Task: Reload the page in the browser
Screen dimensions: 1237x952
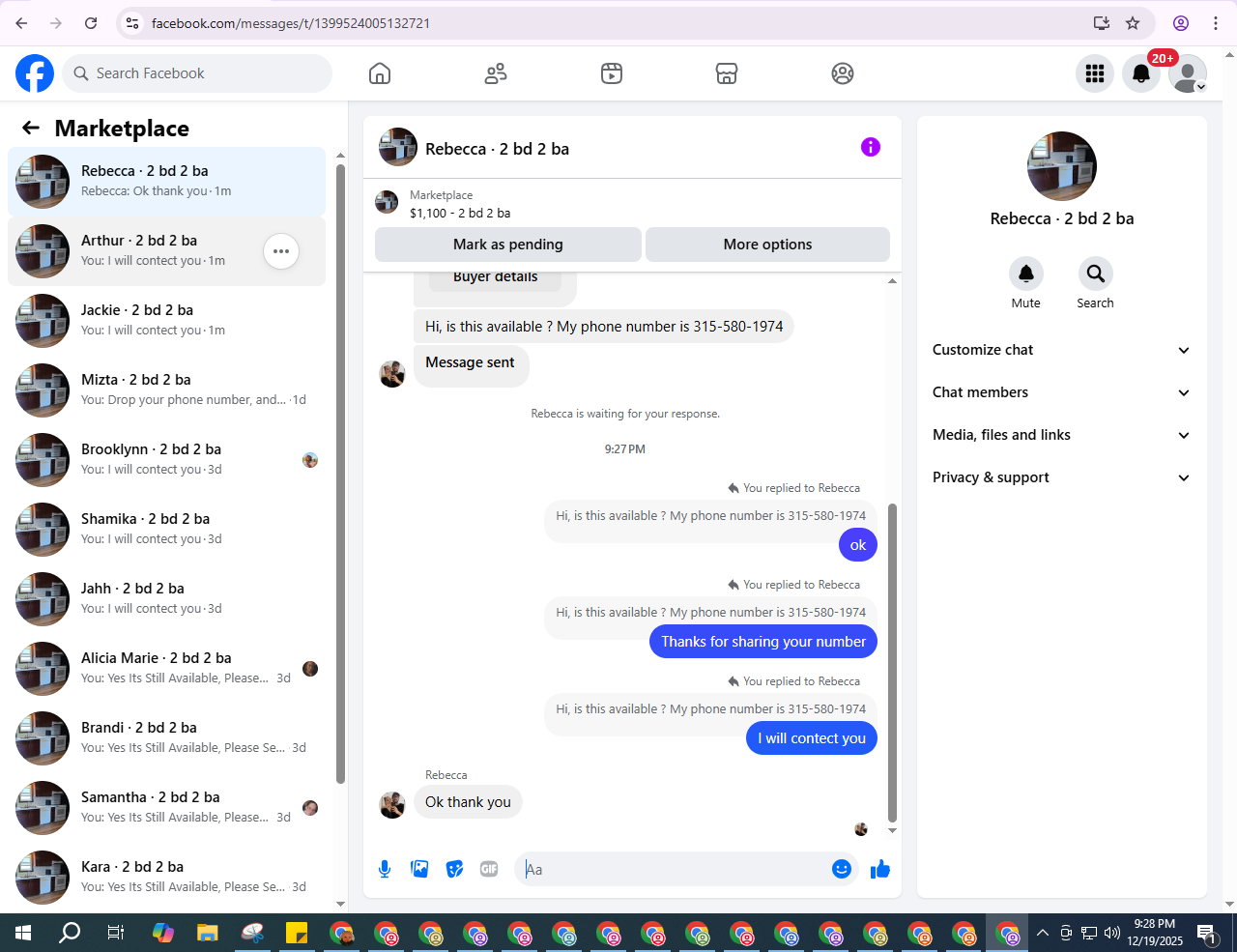Action: (x=91, y=23)
